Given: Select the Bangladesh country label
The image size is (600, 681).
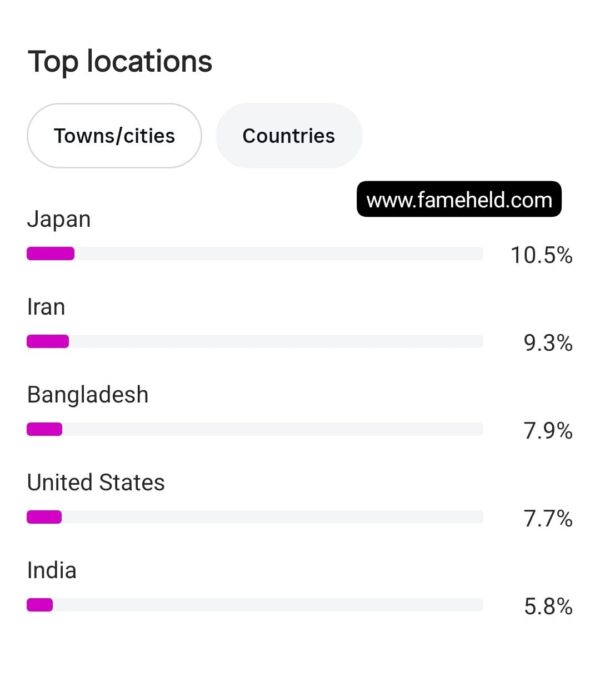Looking at the screenshot, I should tap(88, 395).
